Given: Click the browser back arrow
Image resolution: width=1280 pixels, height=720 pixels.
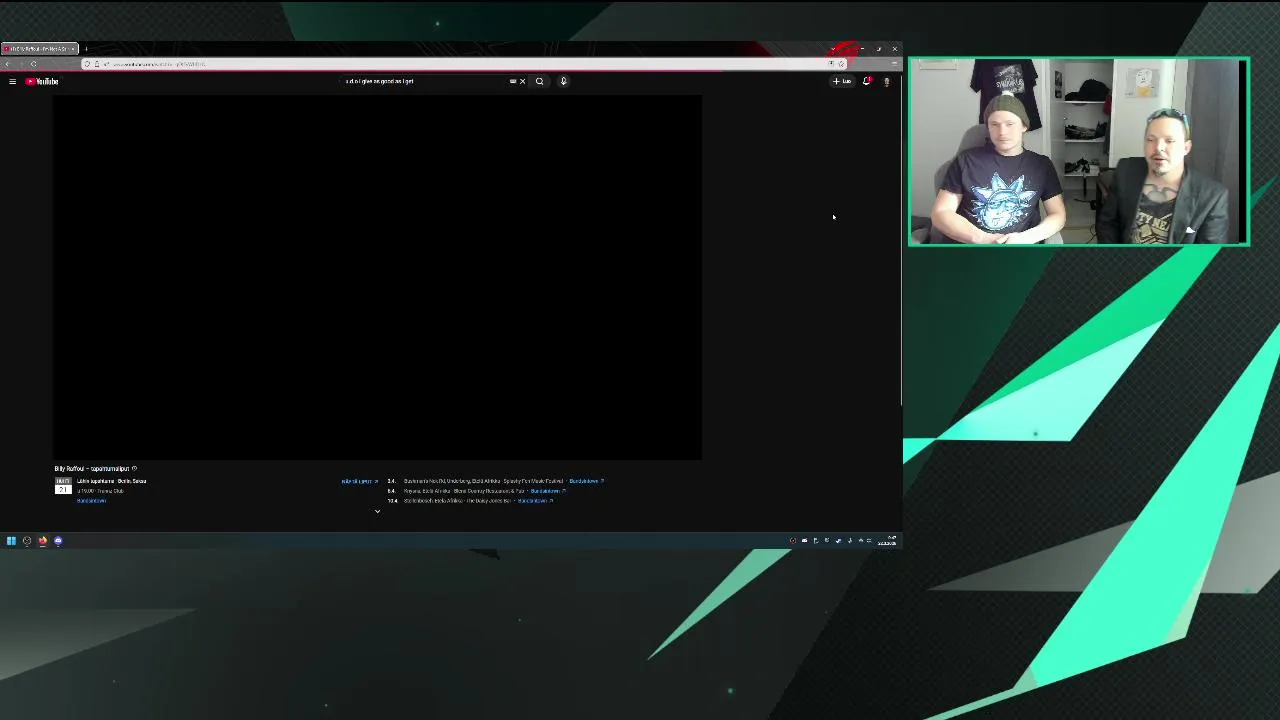Looking at the screenshot, I should click(x=7, y=64).
